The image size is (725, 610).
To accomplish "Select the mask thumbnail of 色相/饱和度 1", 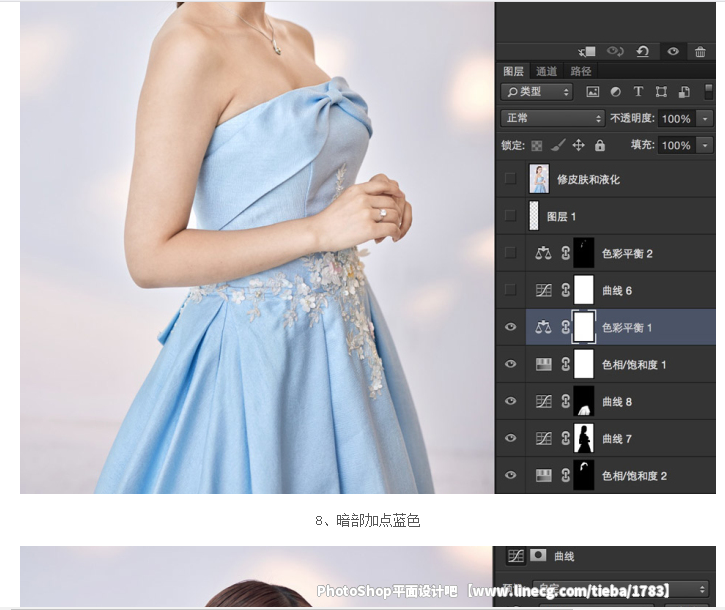I will (584, 364).
